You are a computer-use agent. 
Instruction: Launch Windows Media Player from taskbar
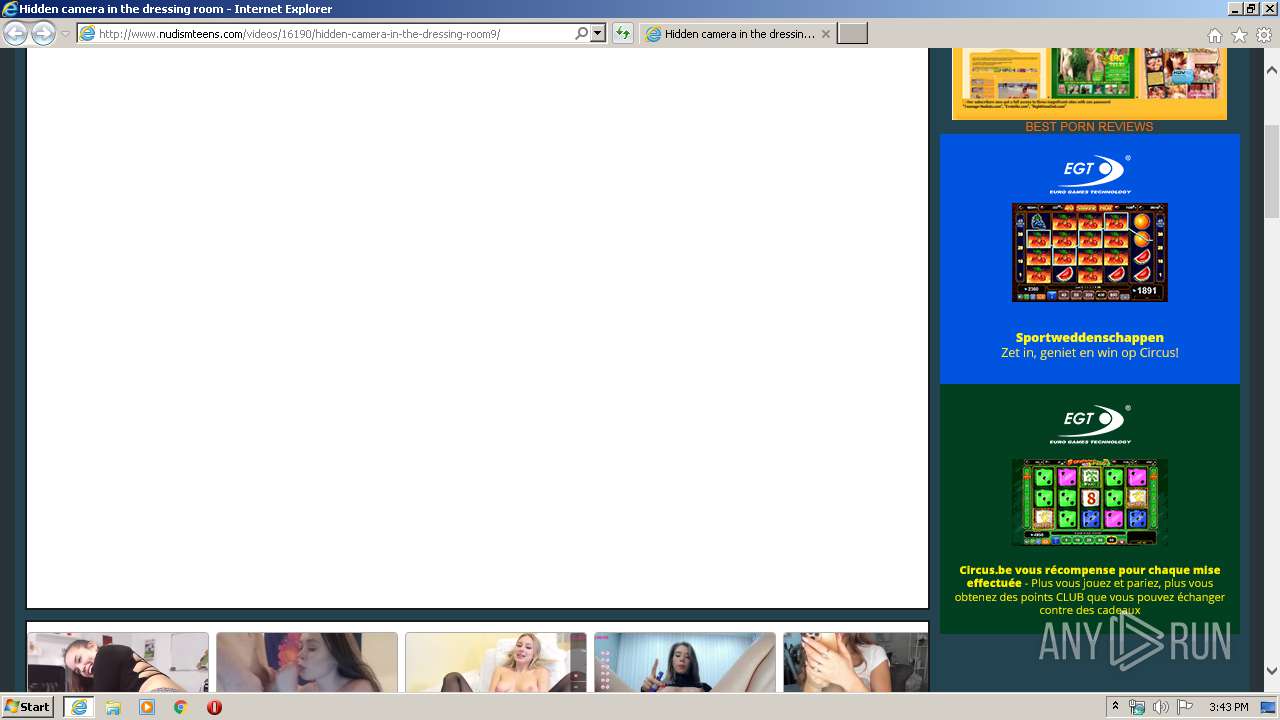[147, 707]
